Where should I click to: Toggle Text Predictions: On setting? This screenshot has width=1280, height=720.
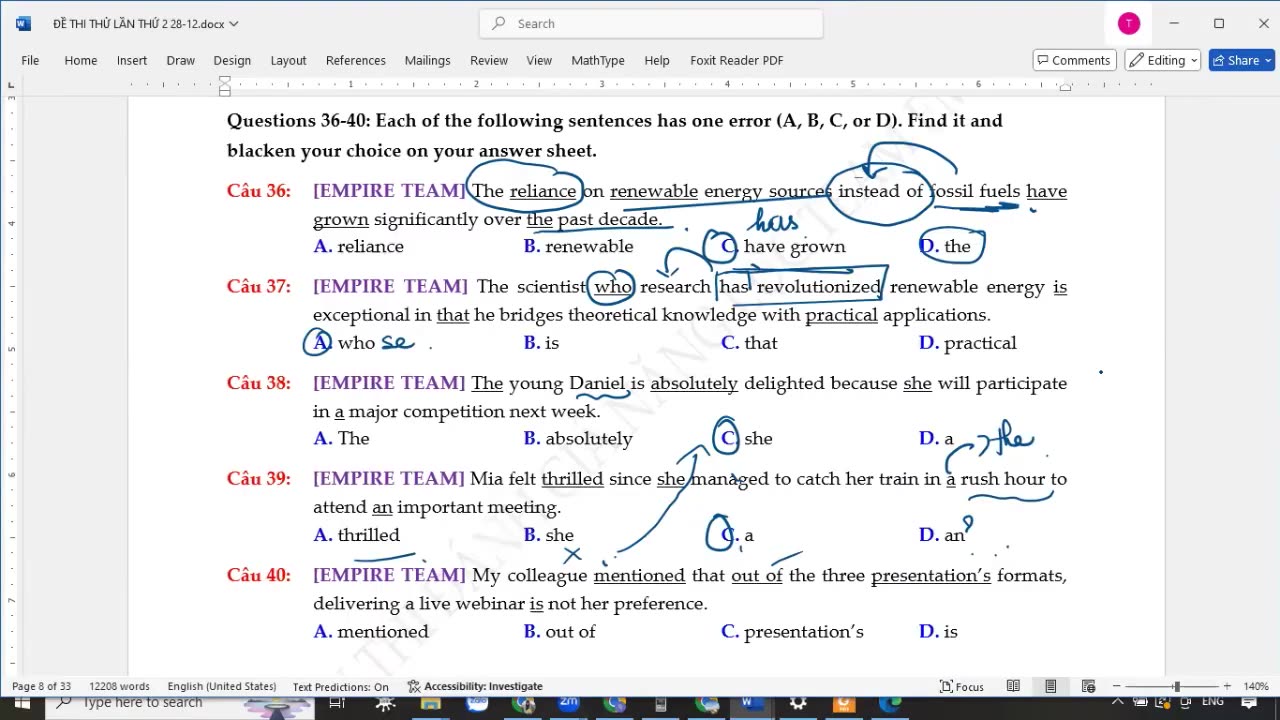(341, 686)
